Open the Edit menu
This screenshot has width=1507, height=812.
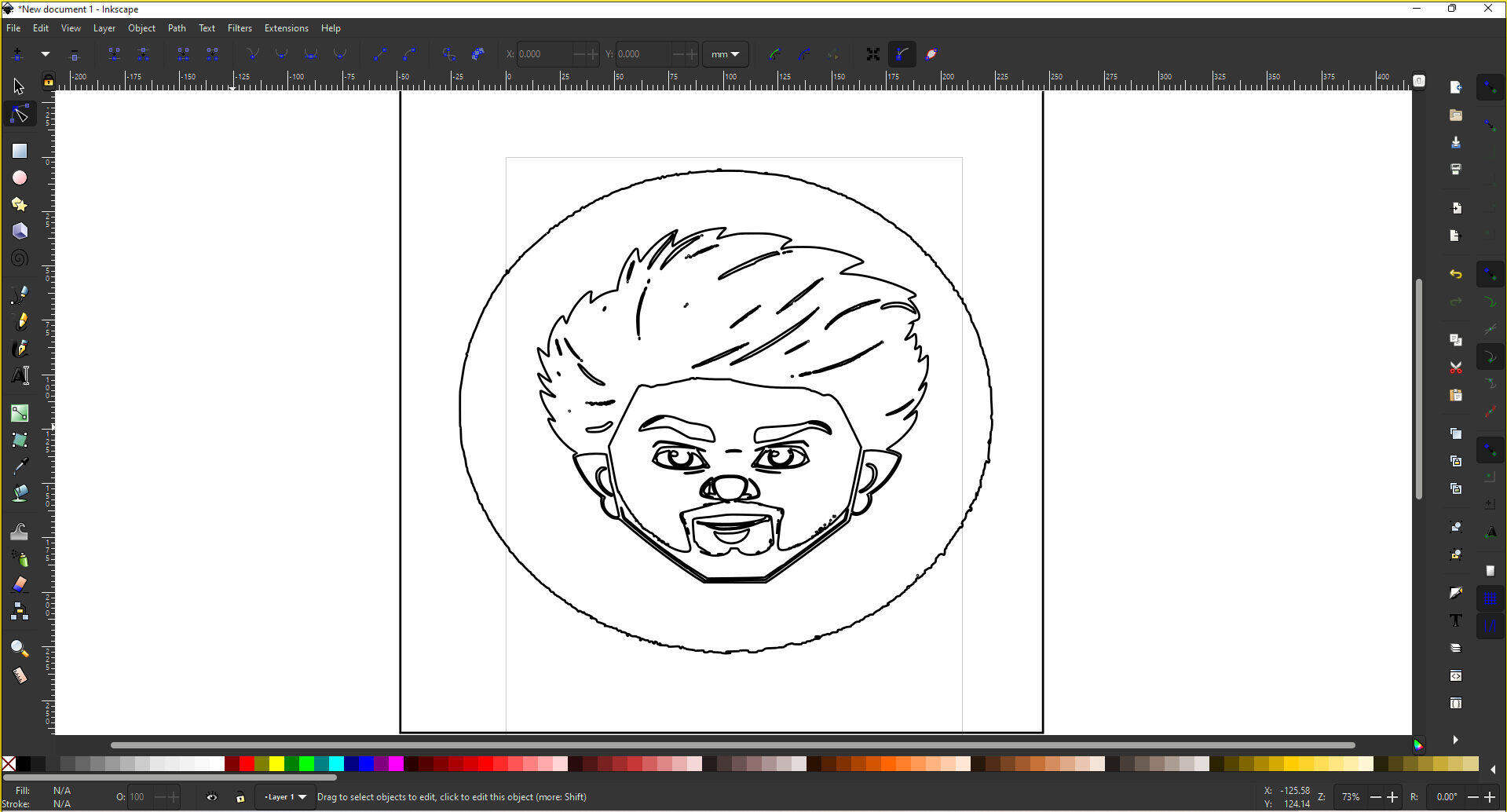(x=41, y=28)
